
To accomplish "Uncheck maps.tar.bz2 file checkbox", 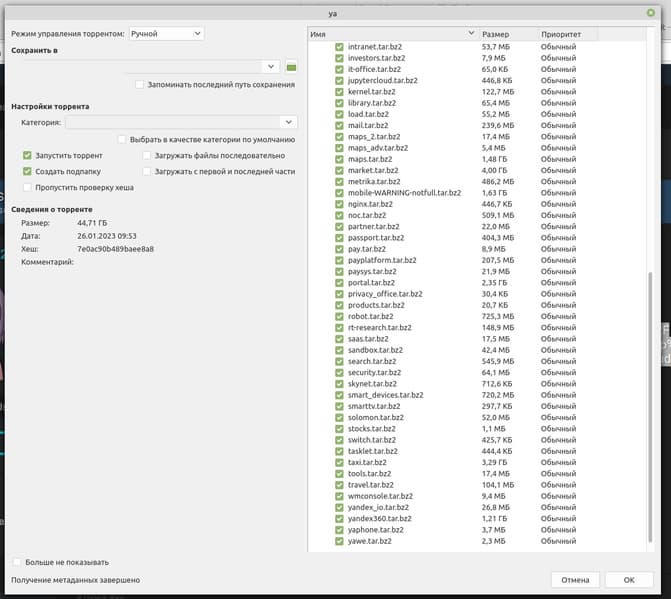I will click(x=339, y=159).
